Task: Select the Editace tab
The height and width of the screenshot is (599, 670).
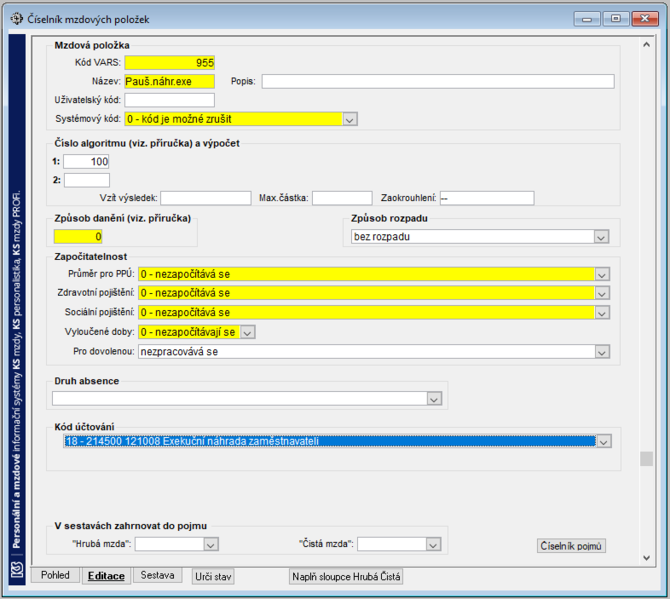Action: coord(106,576)
